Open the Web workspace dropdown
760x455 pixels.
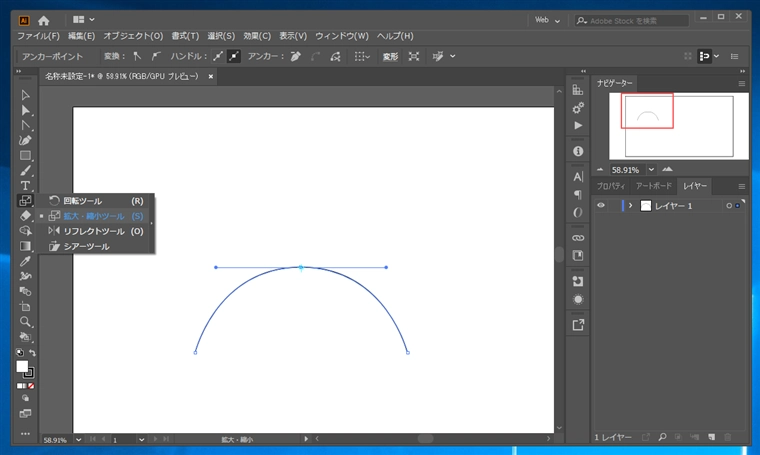547,20
